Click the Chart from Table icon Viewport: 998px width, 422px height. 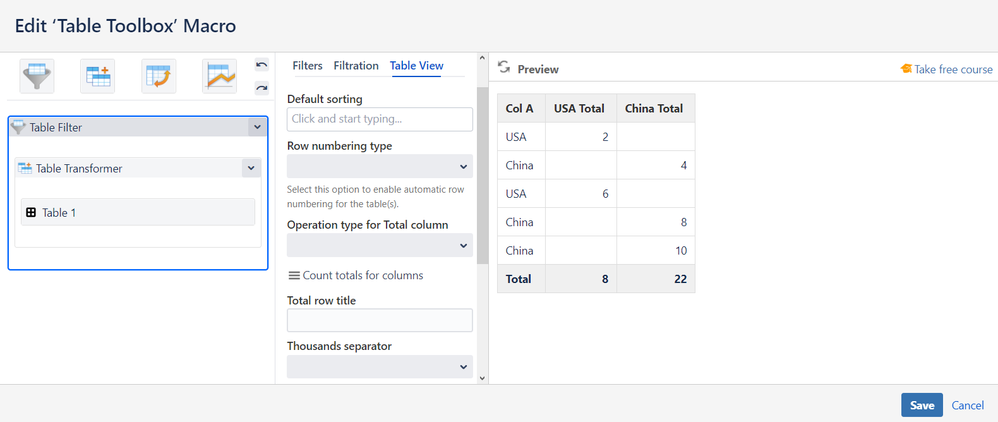click(x=219, y=76)
